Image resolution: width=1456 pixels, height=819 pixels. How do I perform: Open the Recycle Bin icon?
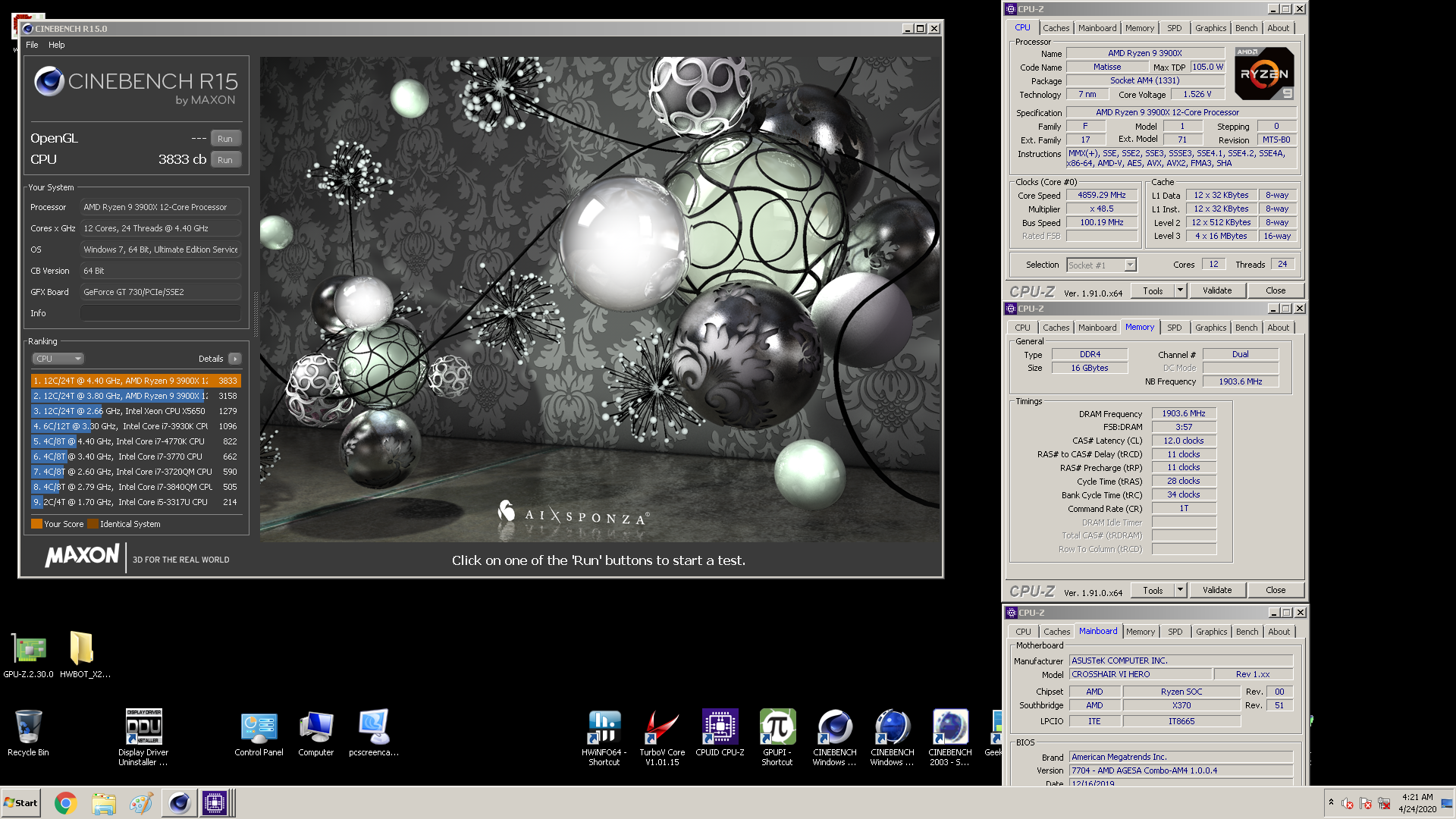28,733
